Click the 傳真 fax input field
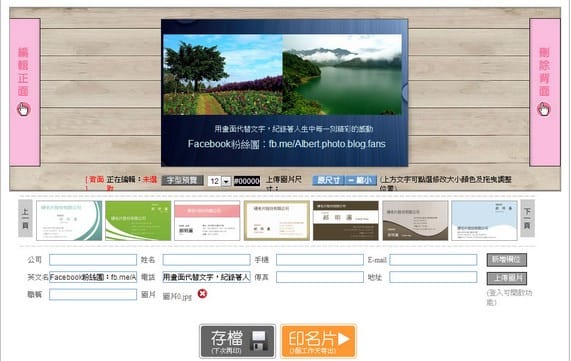Image resolution: width=571 pixels, height=361 pixels. point(320,277)
